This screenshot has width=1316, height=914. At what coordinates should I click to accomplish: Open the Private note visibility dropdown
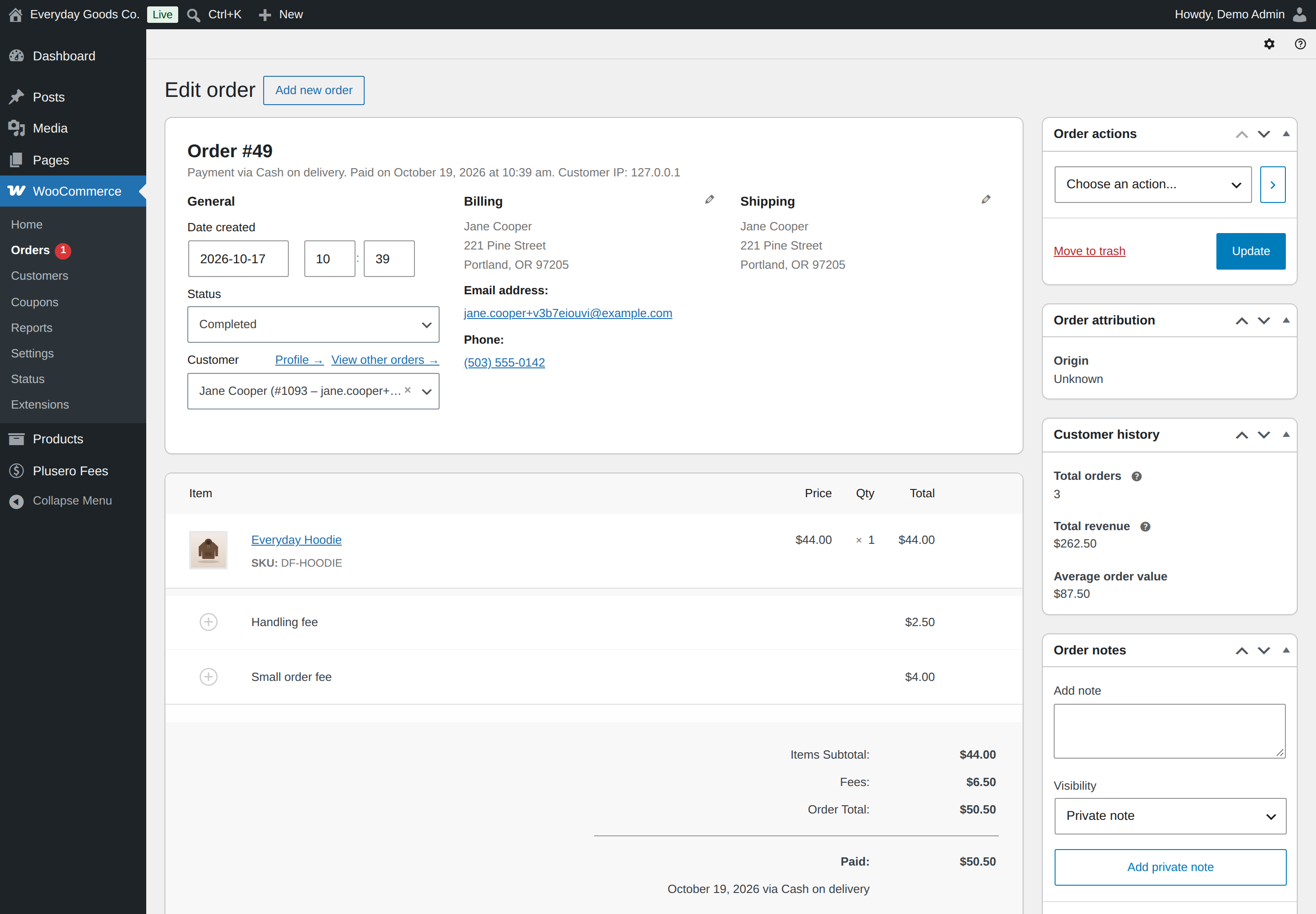pos(1170,816)
